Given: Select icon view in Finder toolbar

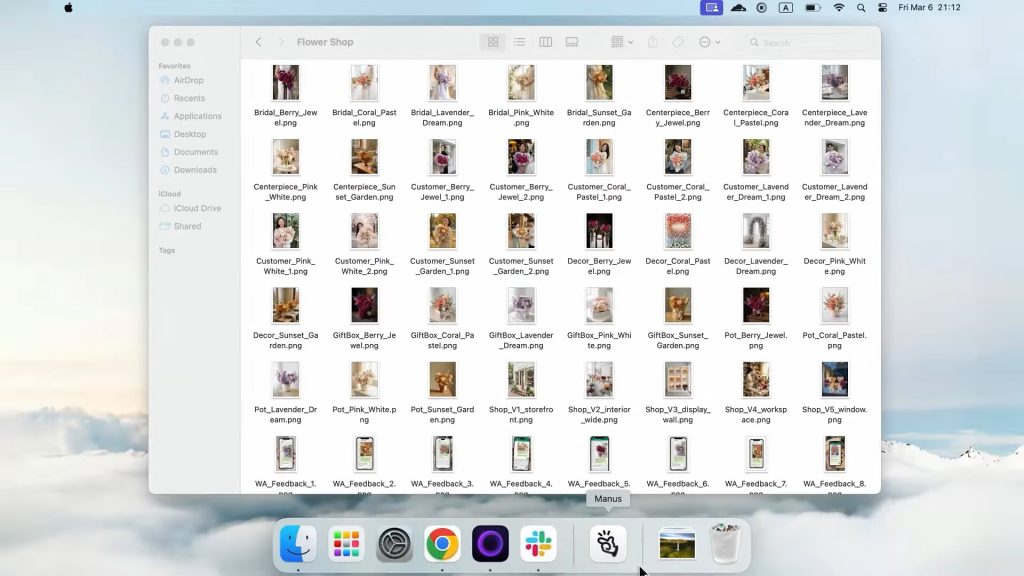Looking at the screenshot, I should tap(492, 42).
